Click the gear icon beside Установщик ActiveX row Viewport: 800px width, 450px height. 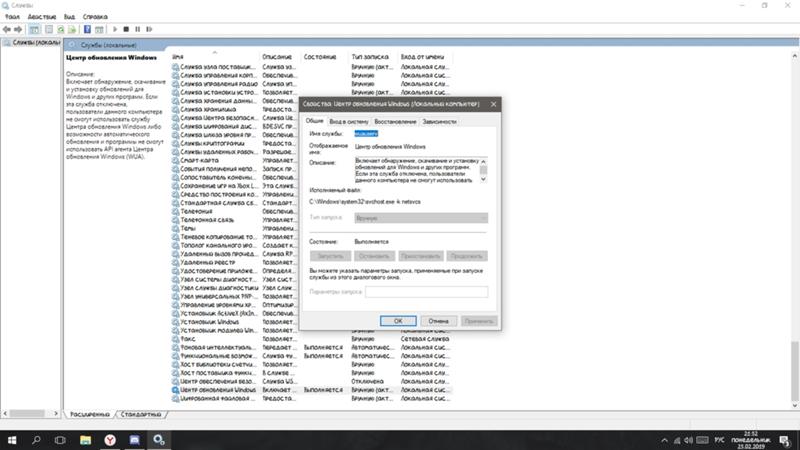[176, 313]
